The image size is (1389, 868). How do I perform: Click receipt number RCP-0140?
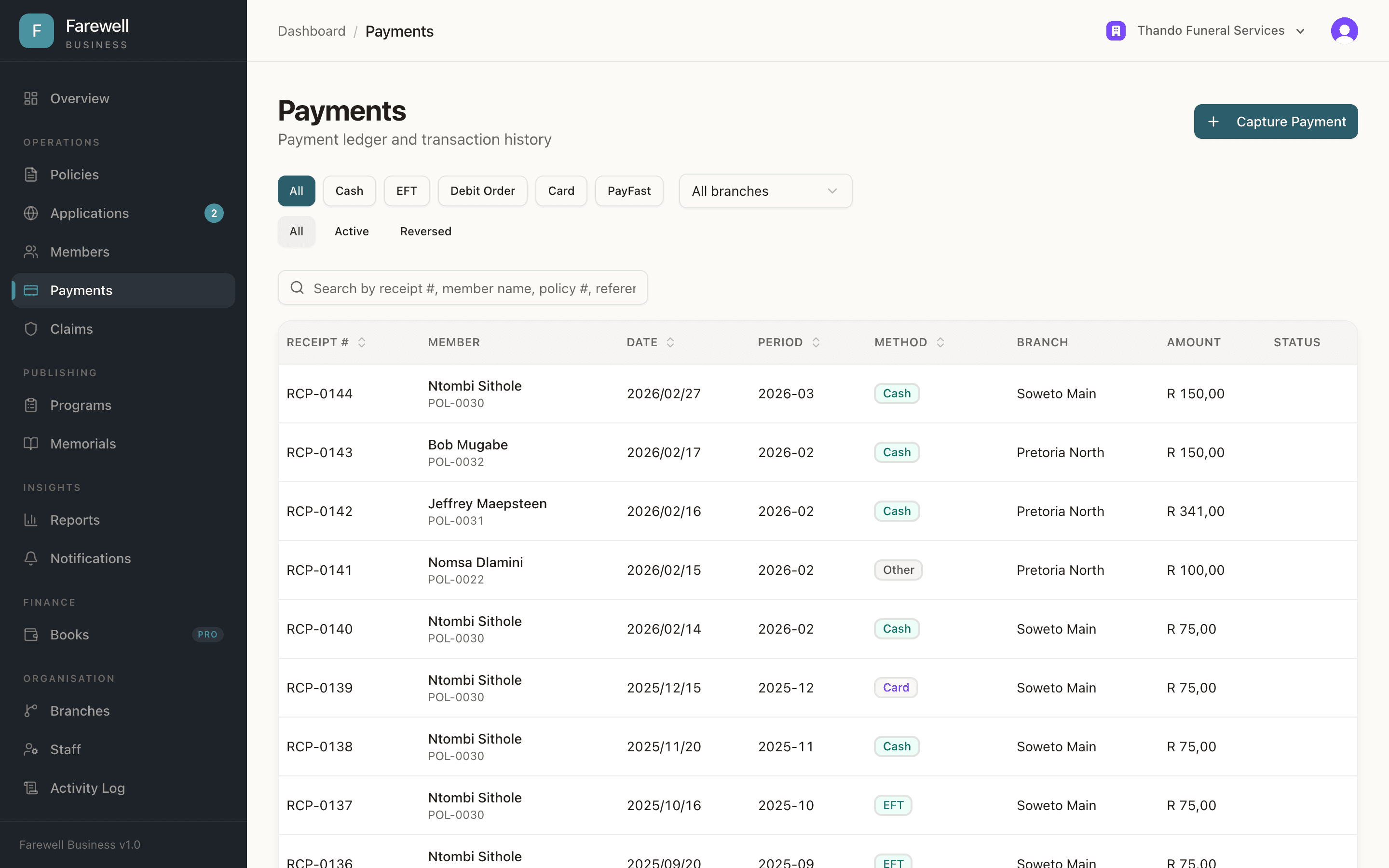(319, 629)
